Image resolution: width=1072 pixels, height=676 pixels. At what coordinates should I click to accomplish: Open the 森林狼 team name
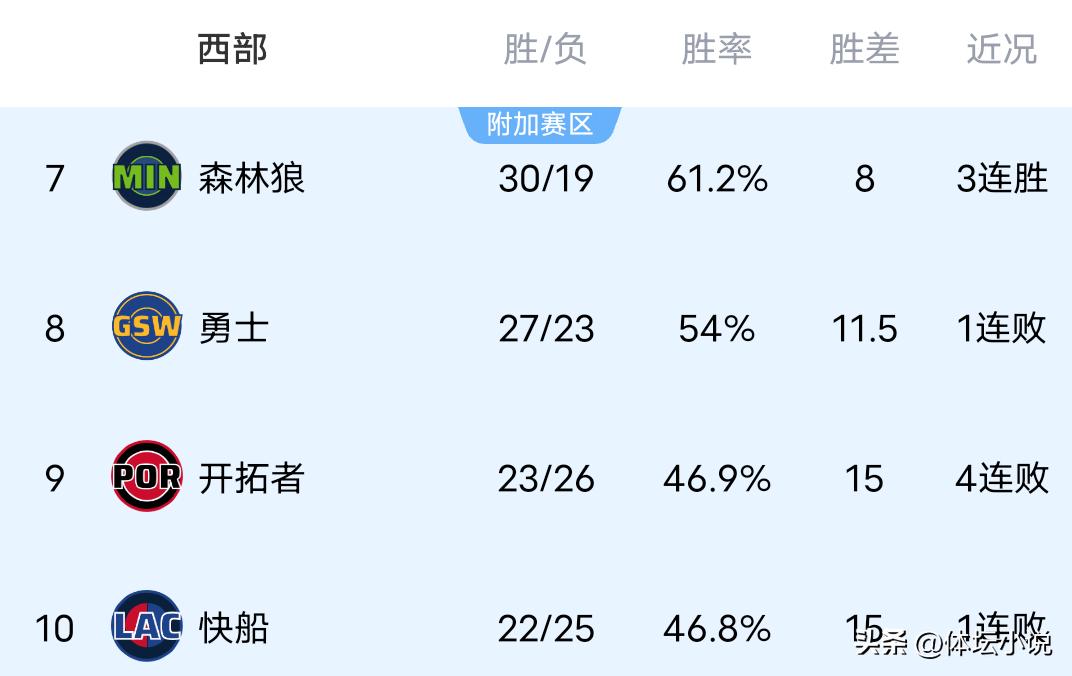(x=251, y=178)
